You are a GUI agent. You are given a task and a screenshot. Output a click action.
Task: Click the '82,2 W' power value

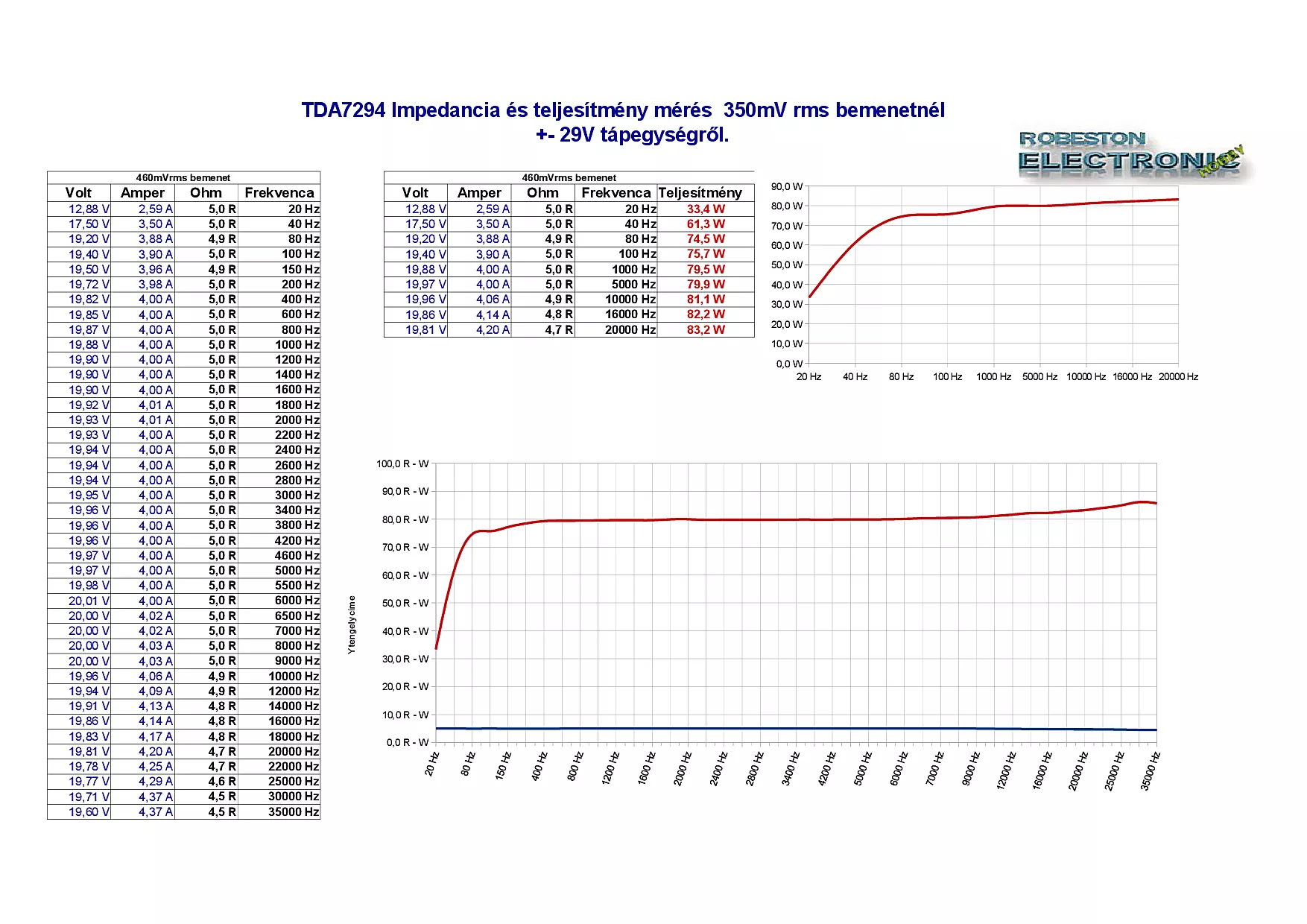click(706, 314)
